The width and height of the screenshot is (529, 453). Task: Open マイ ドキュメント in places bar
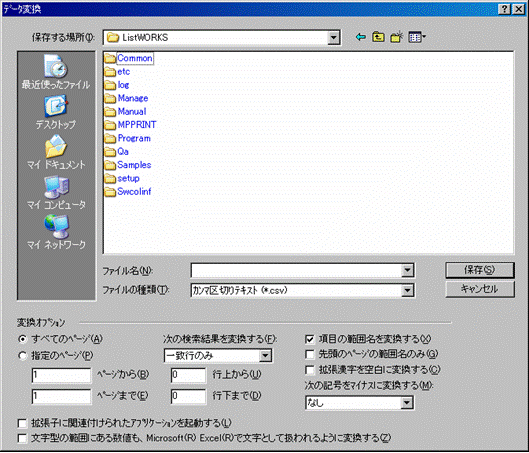(56, 152)
